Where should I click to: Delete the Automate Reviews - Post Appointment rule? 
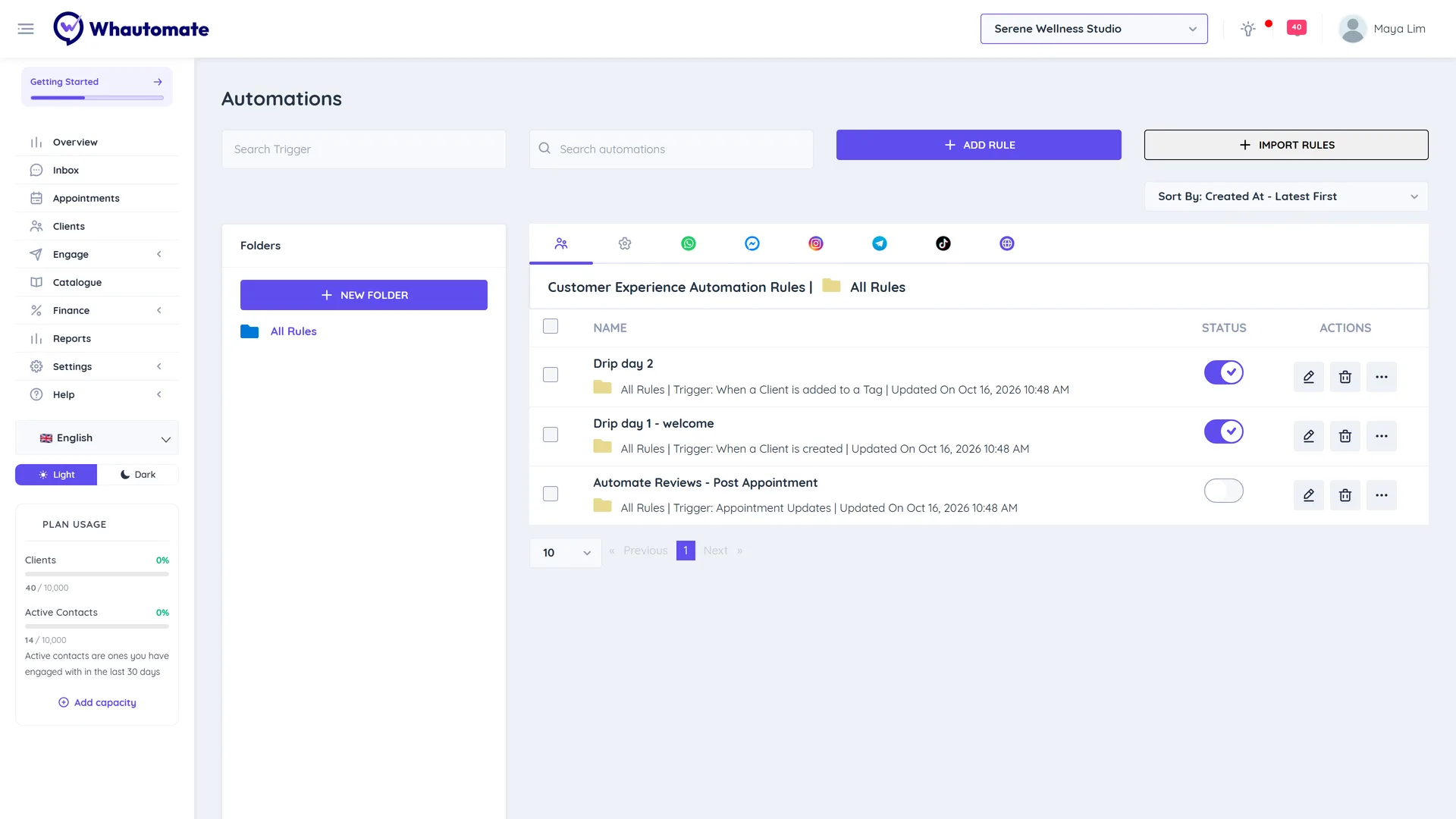coord(1345,495)
